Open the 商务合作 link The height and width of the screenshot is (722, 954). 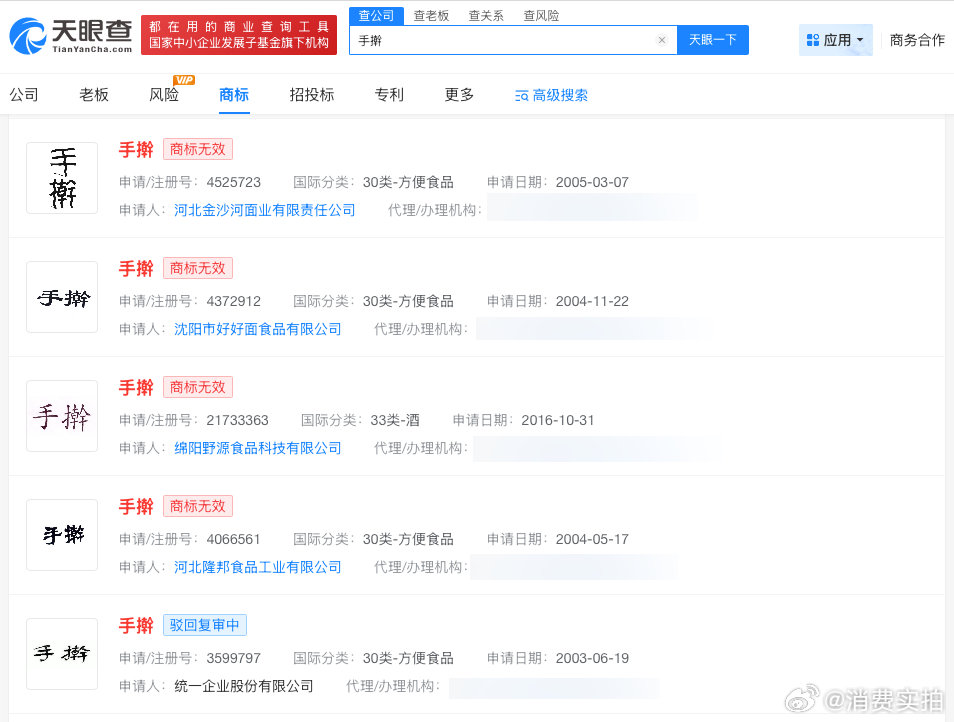click(917, 40)
